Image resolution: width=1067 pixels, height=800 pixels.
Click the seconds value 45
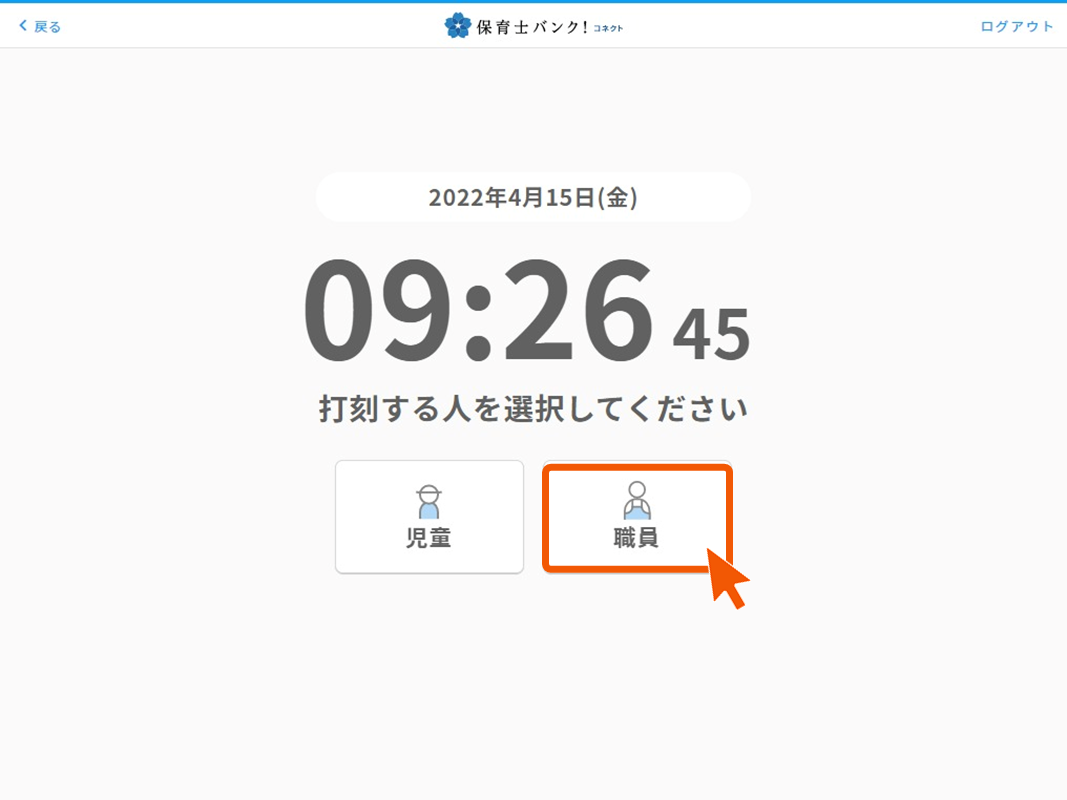pos(712,334)
